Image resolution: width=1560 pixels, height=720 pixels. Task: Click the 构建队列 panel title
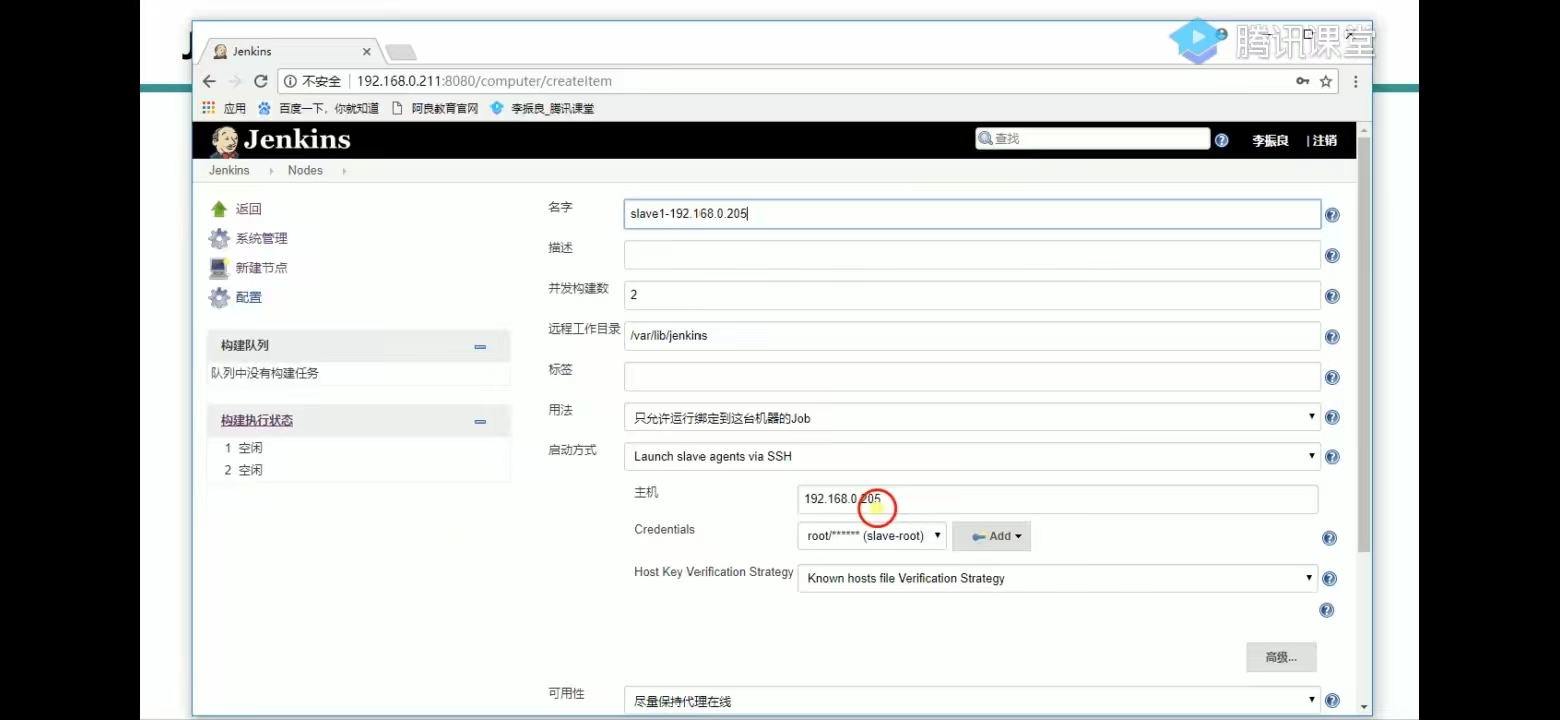tap(245, 346)
